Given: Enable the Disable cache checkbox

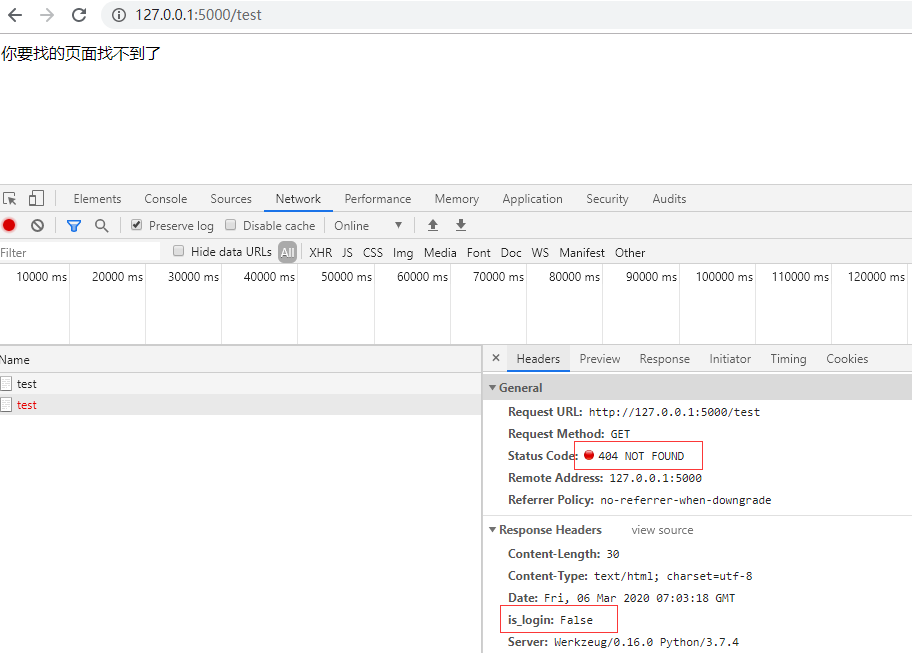Looking at the screenshot, I should [x=231, y=225].
